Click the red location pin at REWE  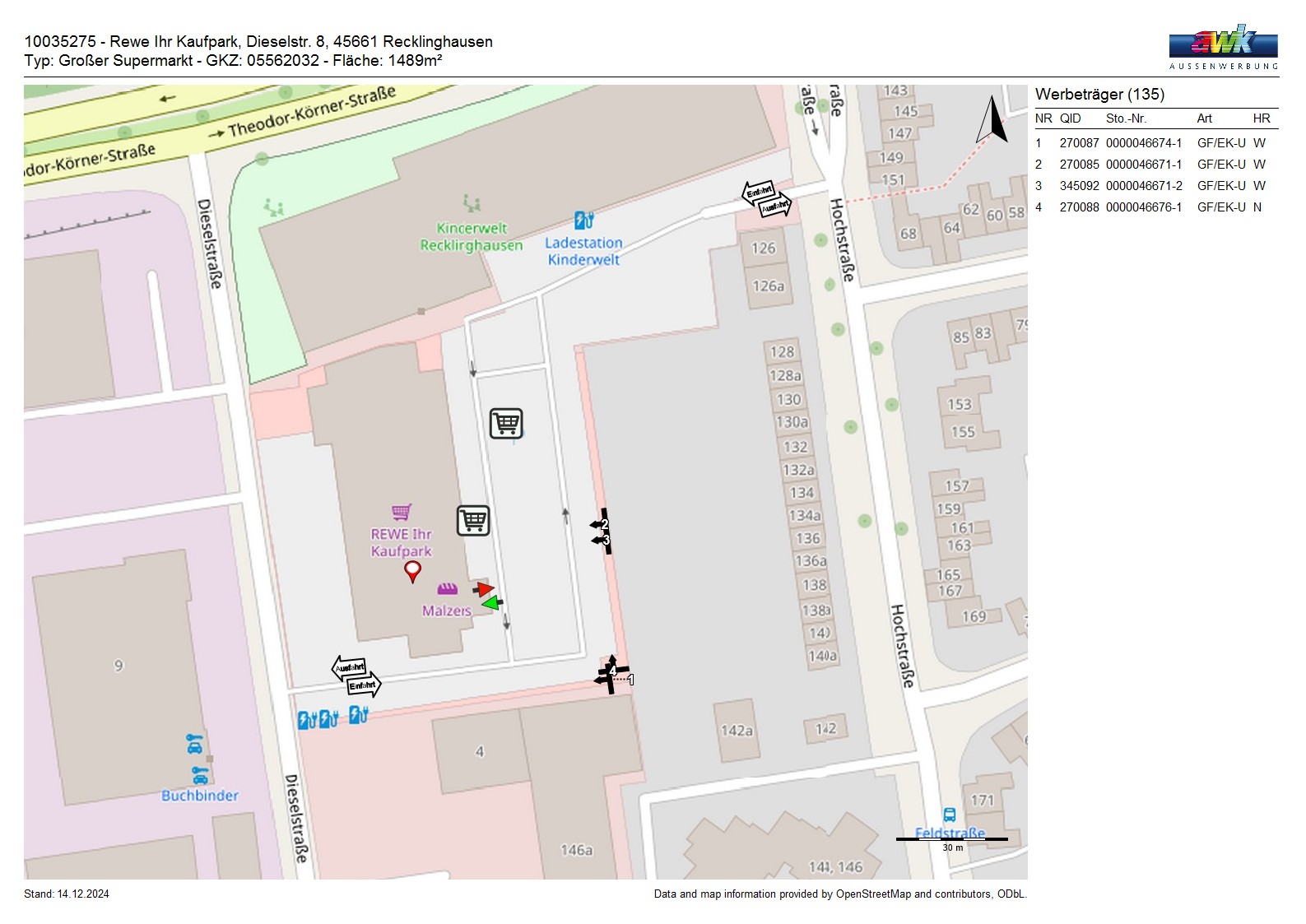click(x=413, y=570)
